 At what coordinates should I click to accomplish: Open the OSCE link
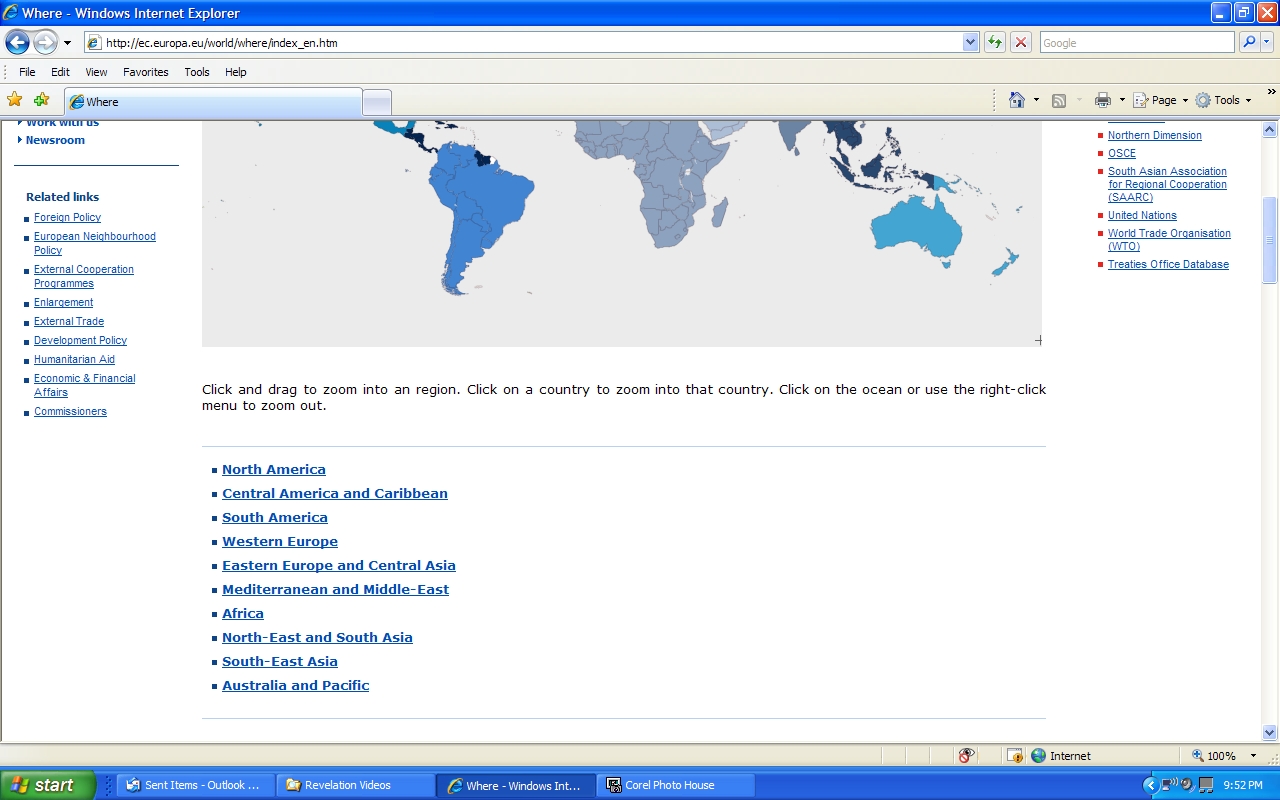[x=1122, y=153]
